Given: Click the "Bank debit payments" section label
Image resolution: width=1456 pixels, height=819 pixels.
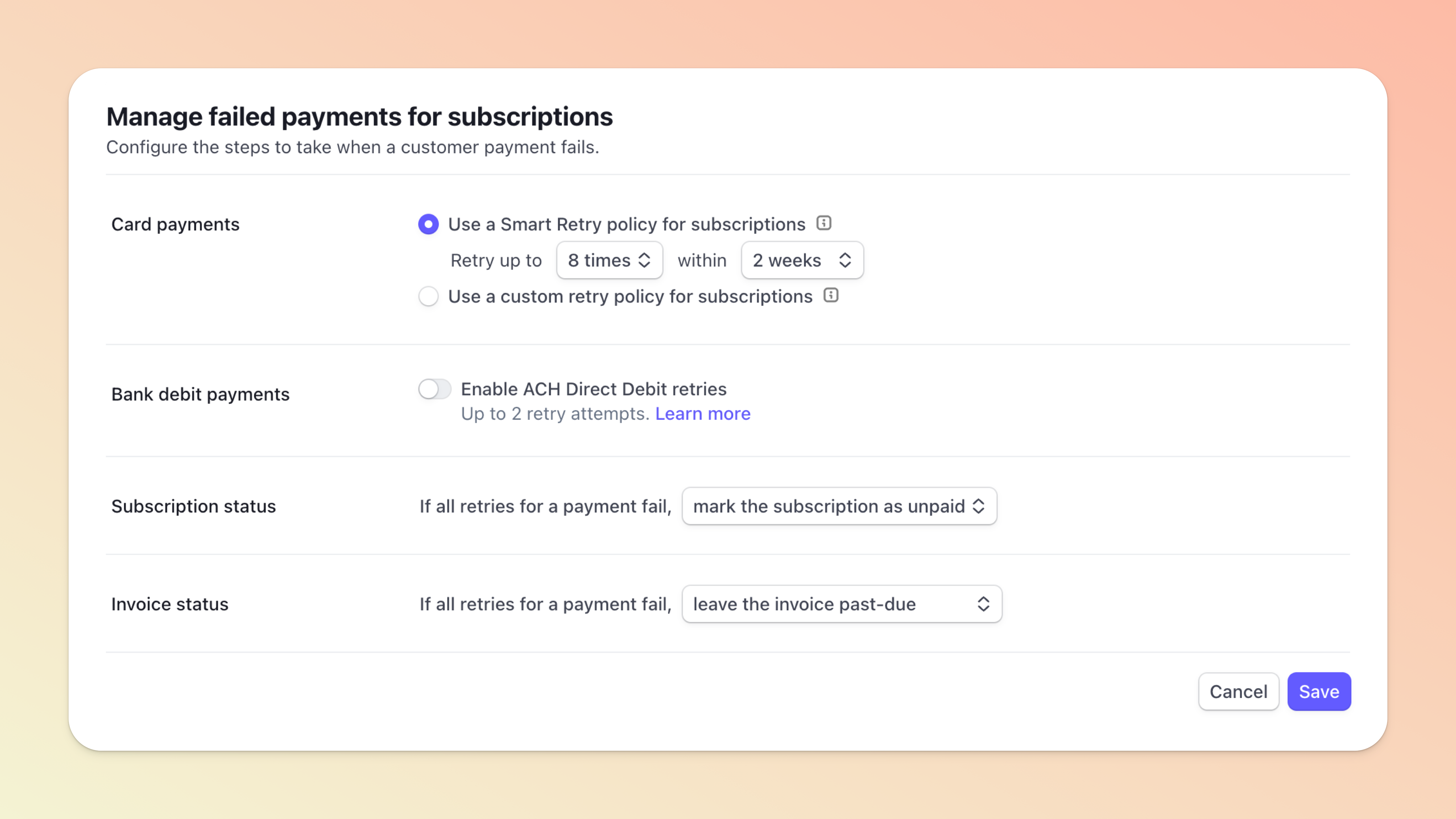Looking at the screenshot, I should (200, 394).
